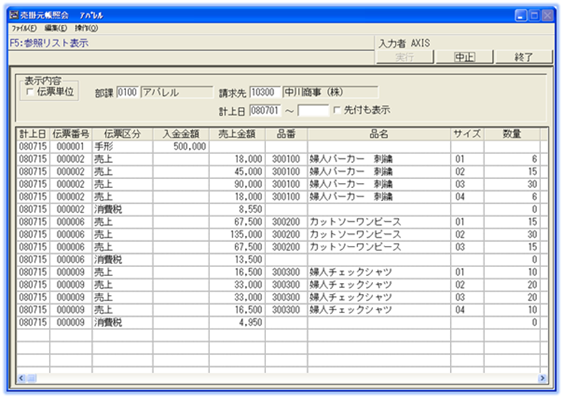This screenshot has width=563, height=398.
Task: Select the 135,000 sales amount cell
Action: coord(237,235)
